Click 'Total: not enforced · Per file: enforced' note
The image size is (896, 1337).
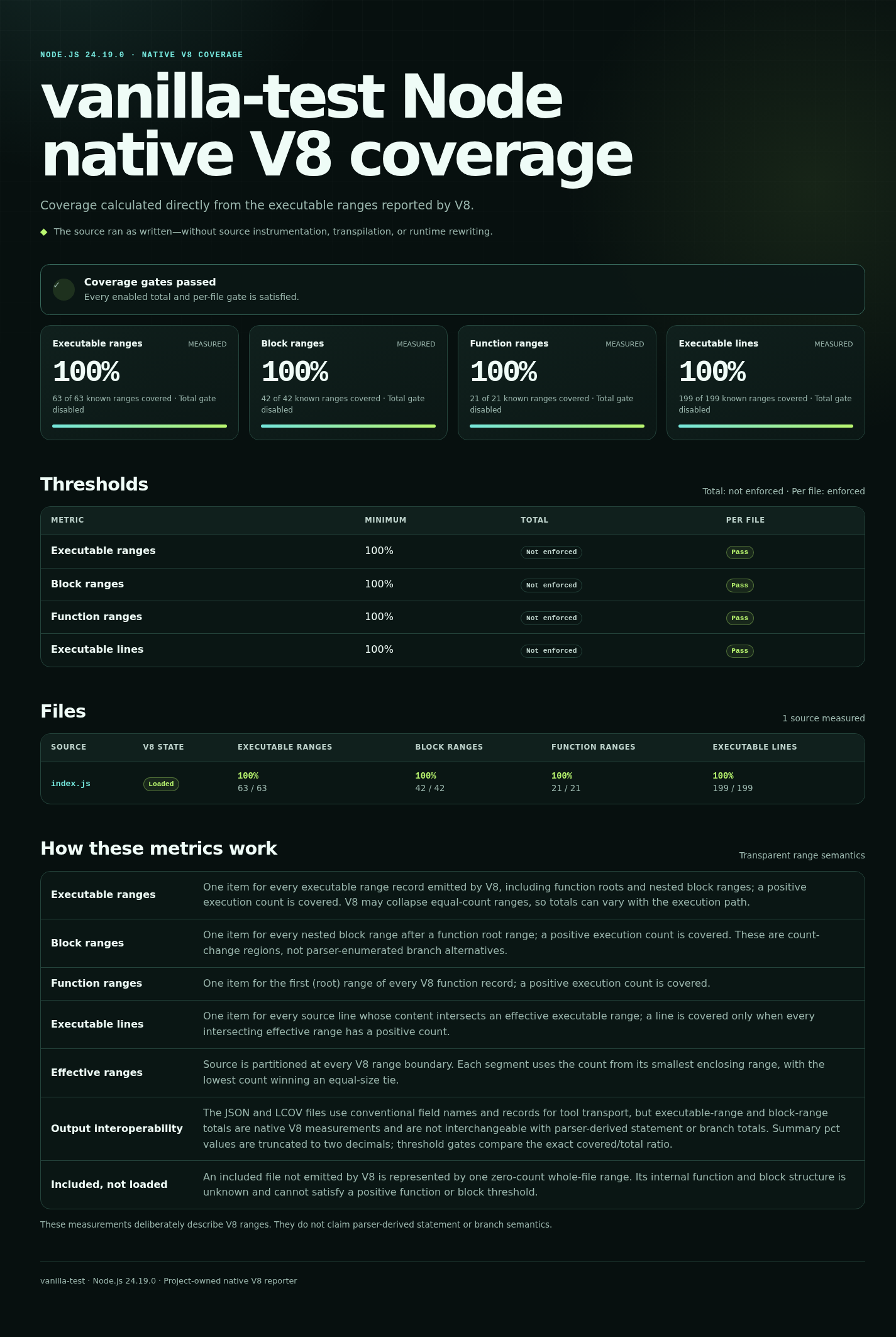pos(783,491)
